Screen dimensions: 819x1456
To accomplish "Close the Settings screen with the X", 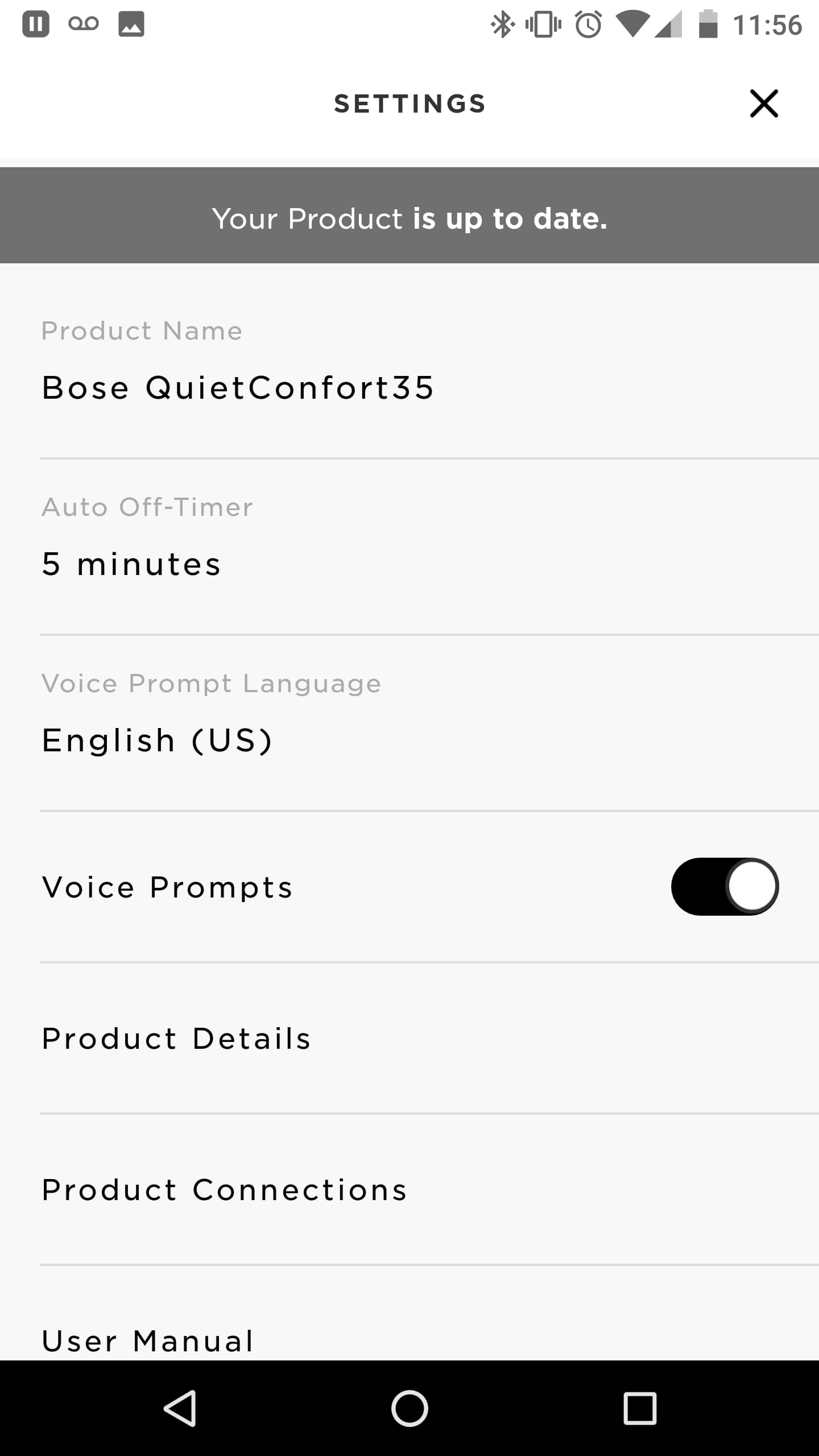I will click(763, 104).
